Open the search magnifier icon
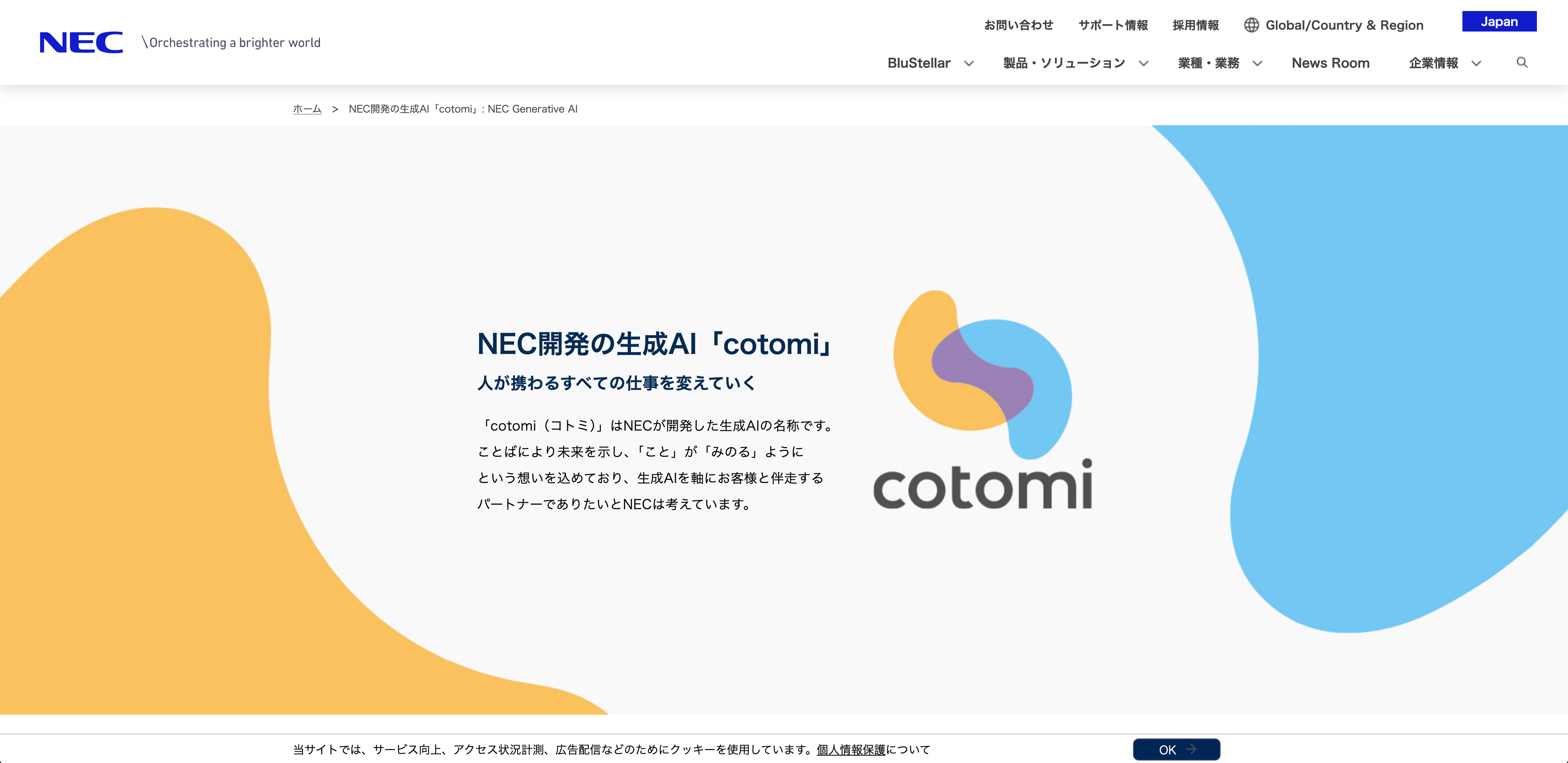The width and height of the screenshot is (1568, 763). point(1522,63)
